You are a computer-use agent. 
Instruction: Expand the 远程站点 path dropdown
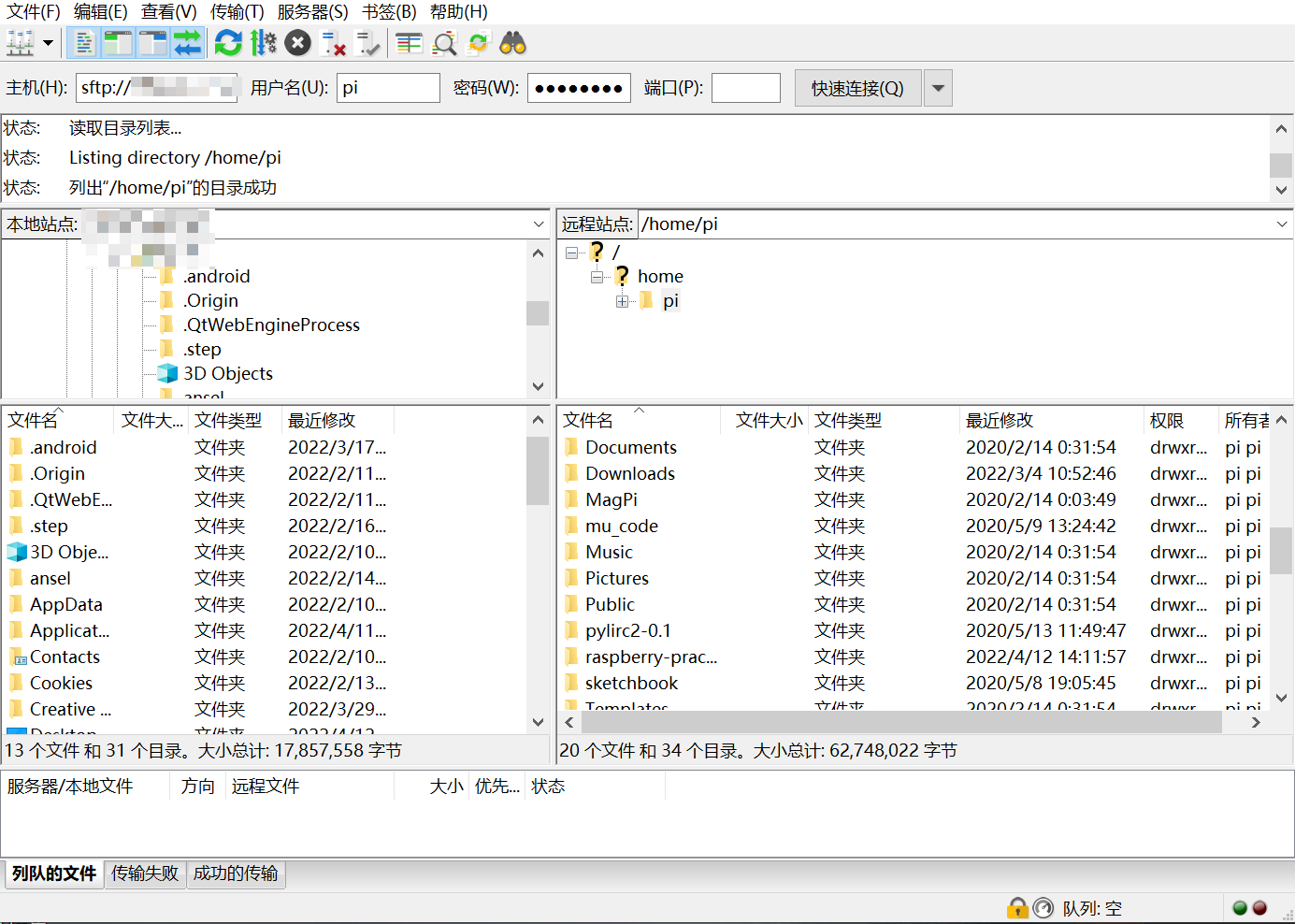[x=1282, y=224]
